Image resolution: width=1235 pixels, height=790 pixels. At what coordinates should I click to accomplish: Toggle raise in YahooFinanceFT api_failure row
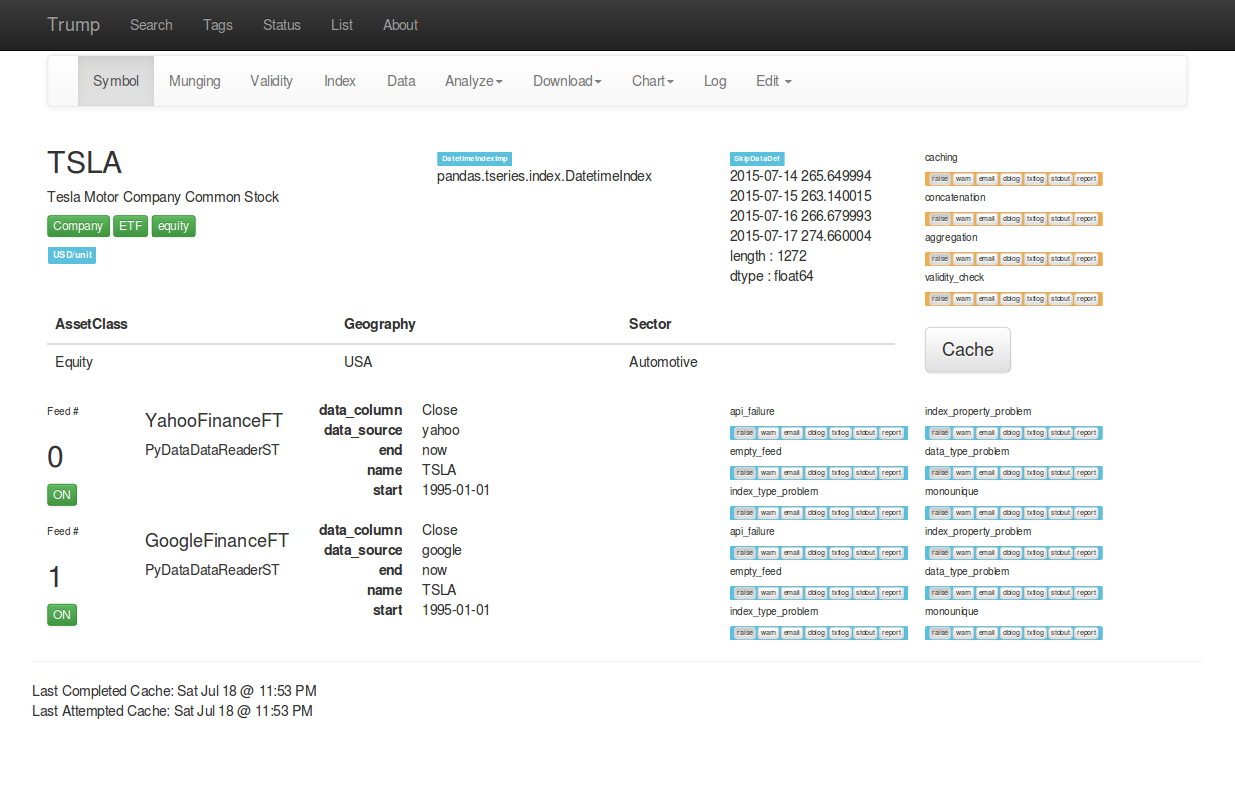pyautogui.click(x=745, y=433)
